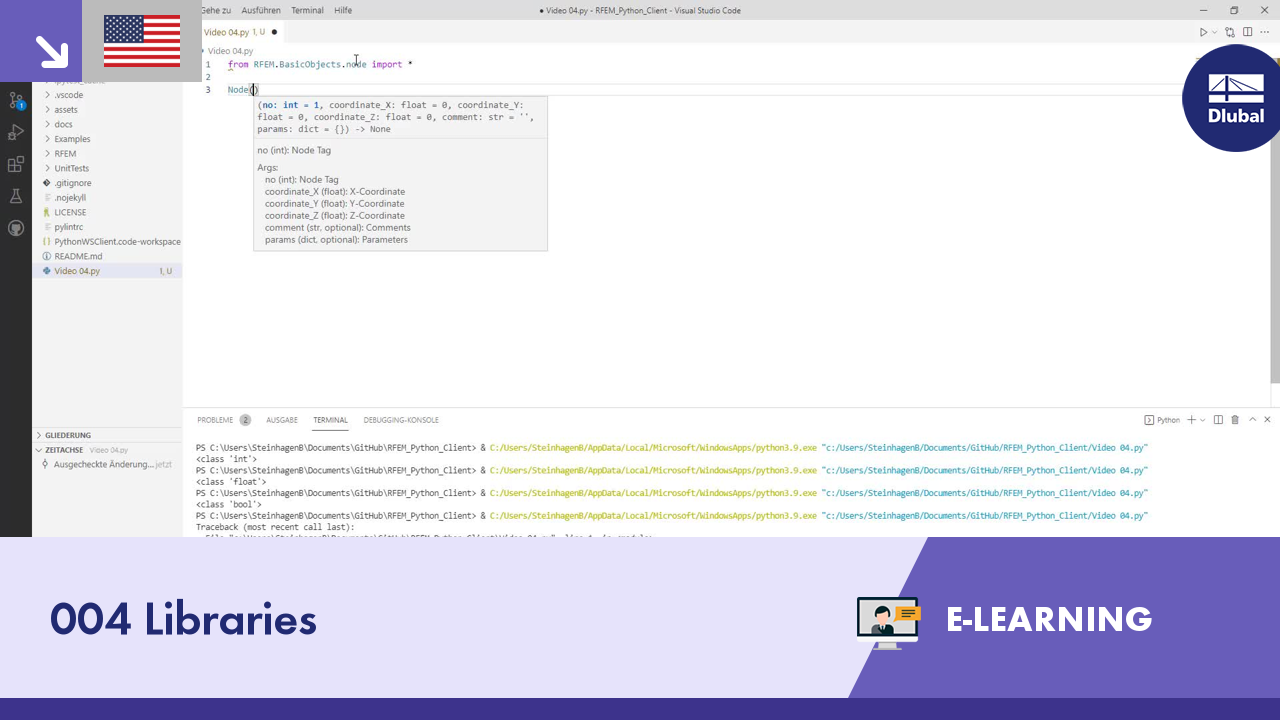Open More Actions ellipsis in editor toolbar
This screenshot has height=720, width=1280.
1264,32
